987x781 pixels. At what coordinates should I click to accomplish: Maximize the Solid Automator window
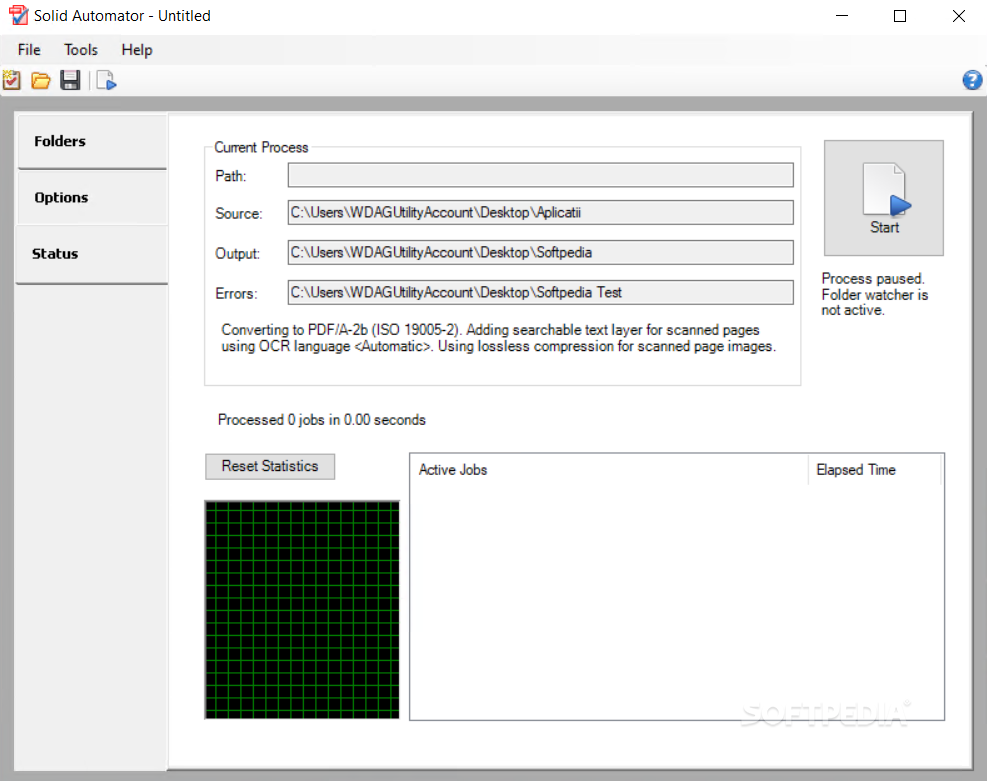pos(900,16)
